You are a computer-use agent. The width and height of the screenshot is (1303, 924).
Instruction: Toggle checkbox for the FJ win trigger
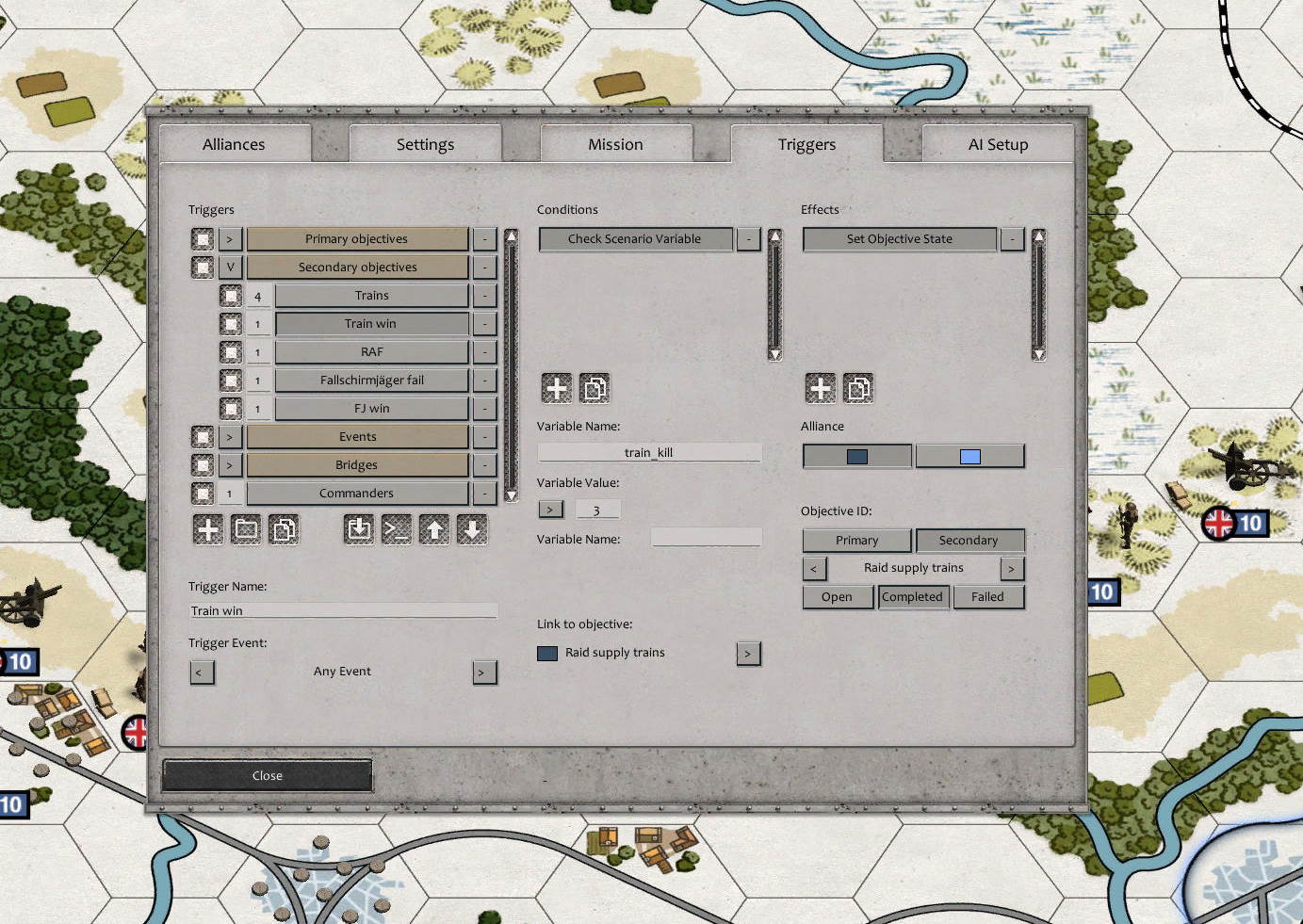click(231, 409)
